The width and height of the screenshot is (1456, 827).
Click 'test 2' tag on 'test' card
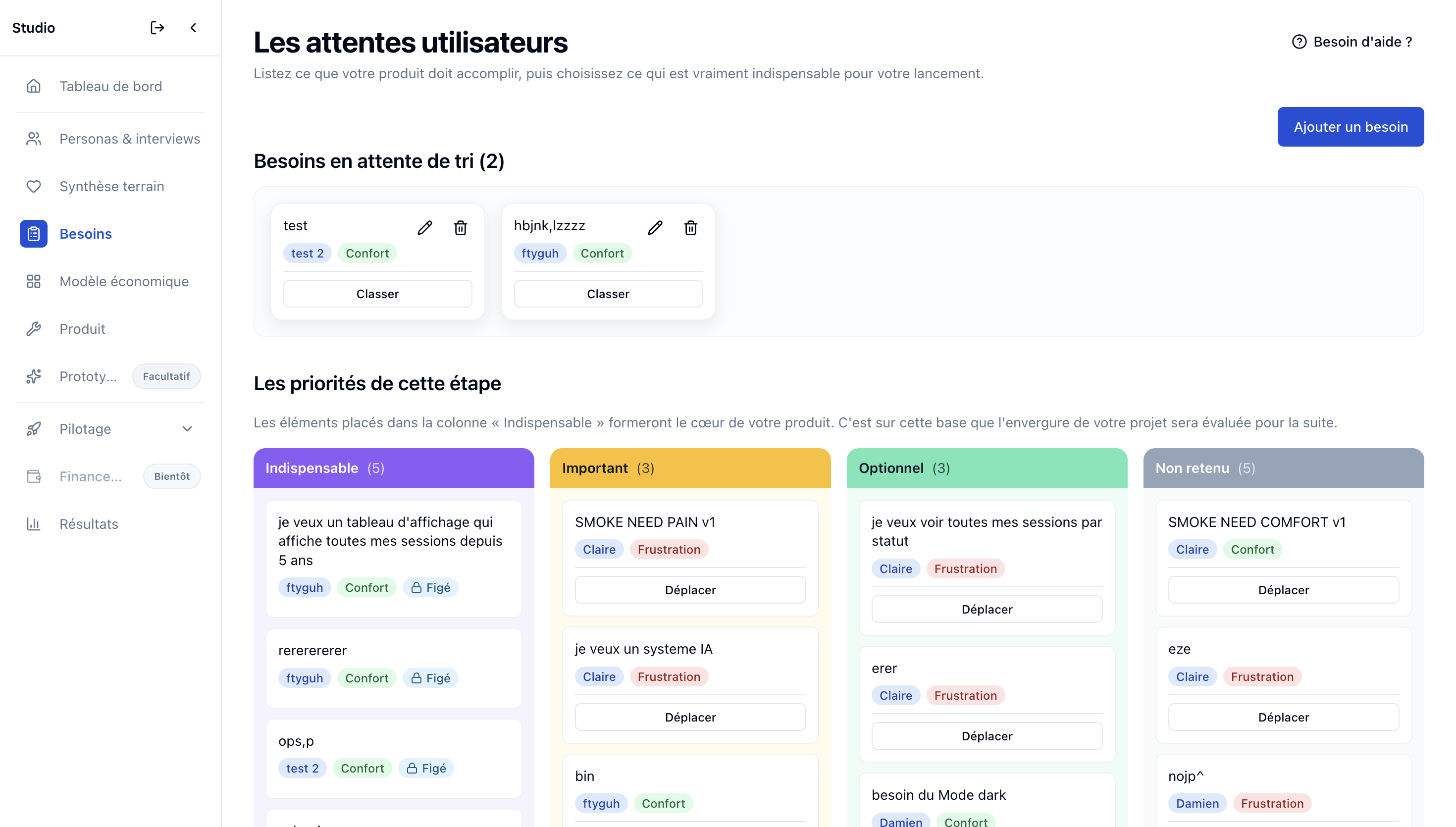tap(307, 254)
